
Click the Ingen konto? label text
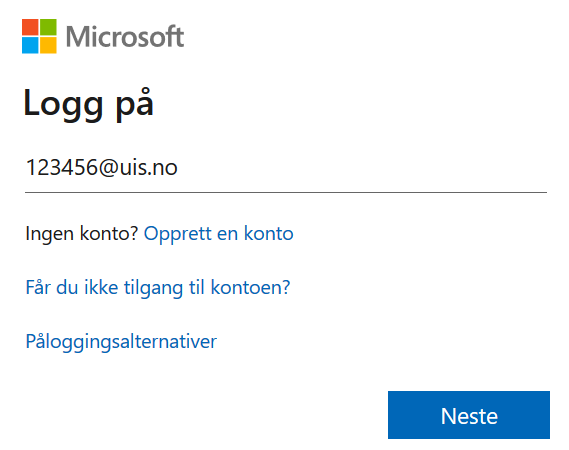point(82,233)
